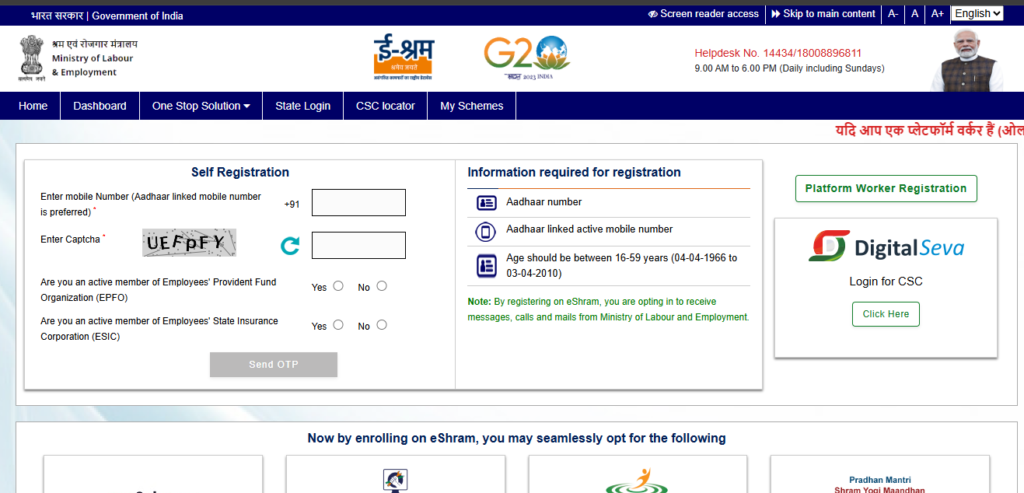1024x493 pixels.
Task: Click the e-Shram logo
Action: 402,57
